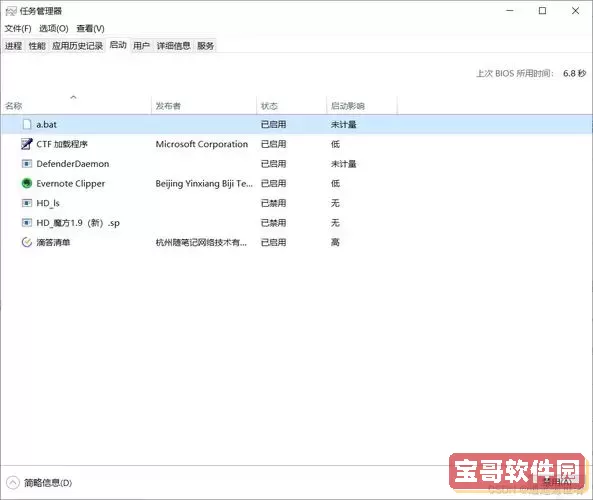This screenshot has width=593, height=500.
Task: Click the 简略信息(D) link
Action: [48, 483]
